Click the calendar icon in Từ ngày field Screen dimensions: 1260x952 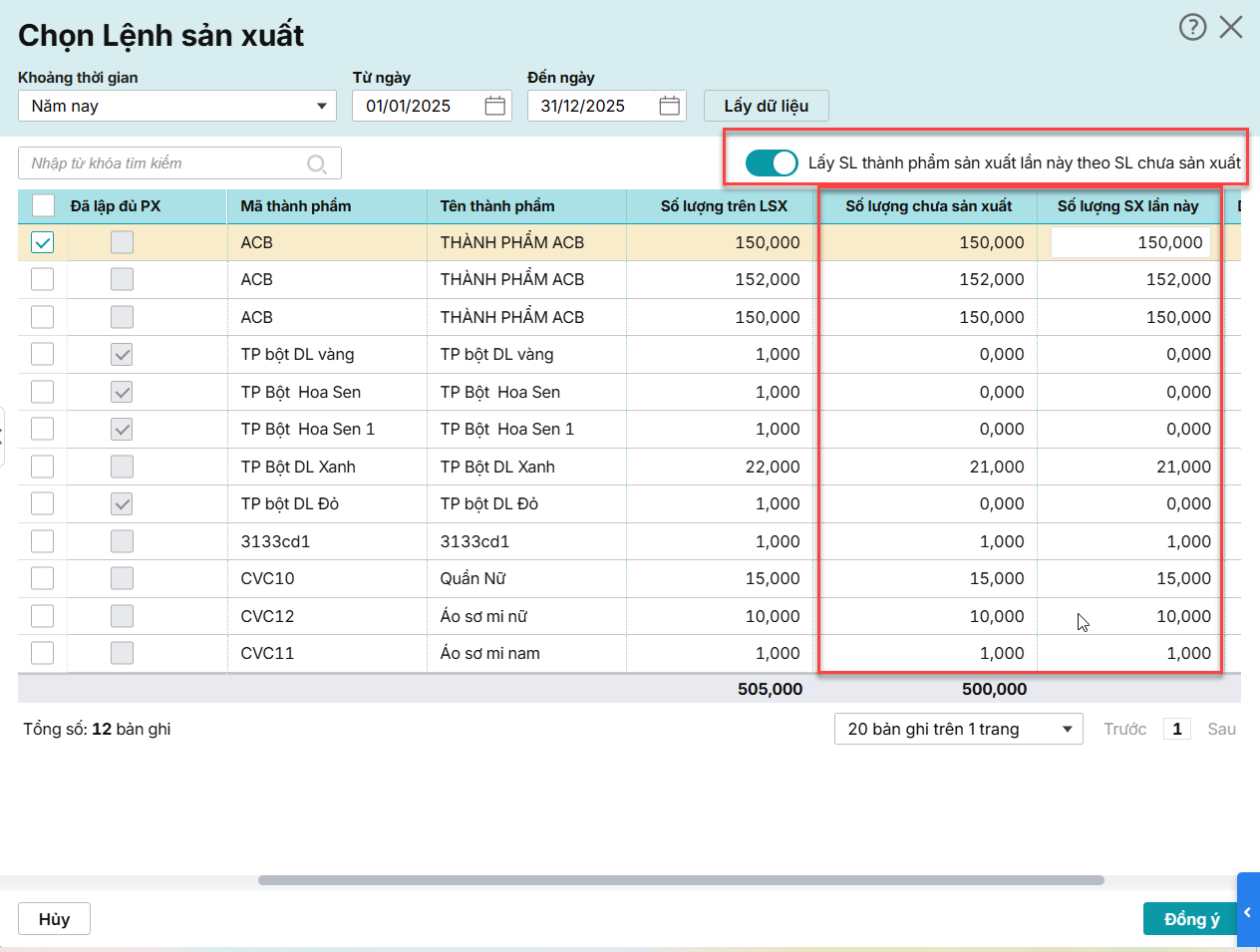[x=494, y=106]
